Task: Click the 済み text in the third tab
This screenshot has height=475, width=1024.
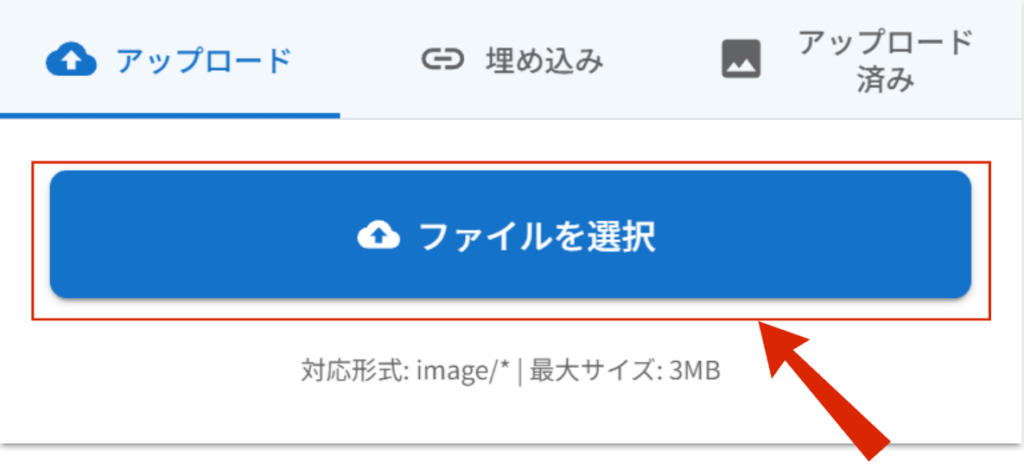Action: pyautogui.click(x=886, y=82)
